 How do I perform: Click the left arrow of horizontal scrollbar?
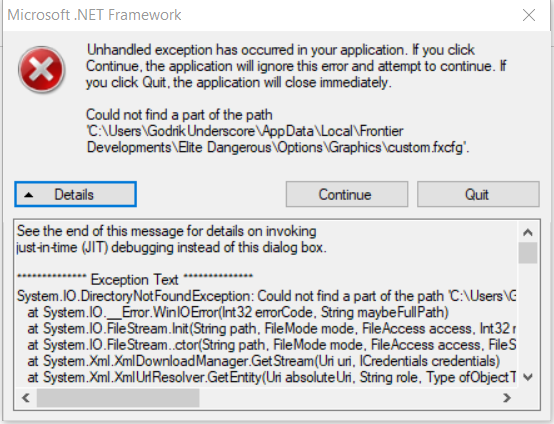point(25,398)
